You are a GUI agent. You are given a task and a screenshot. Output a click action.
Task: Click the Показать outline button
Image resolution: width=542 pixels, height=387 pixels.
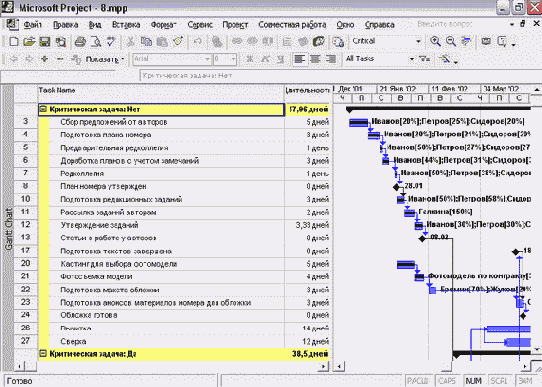click(102, 59)
